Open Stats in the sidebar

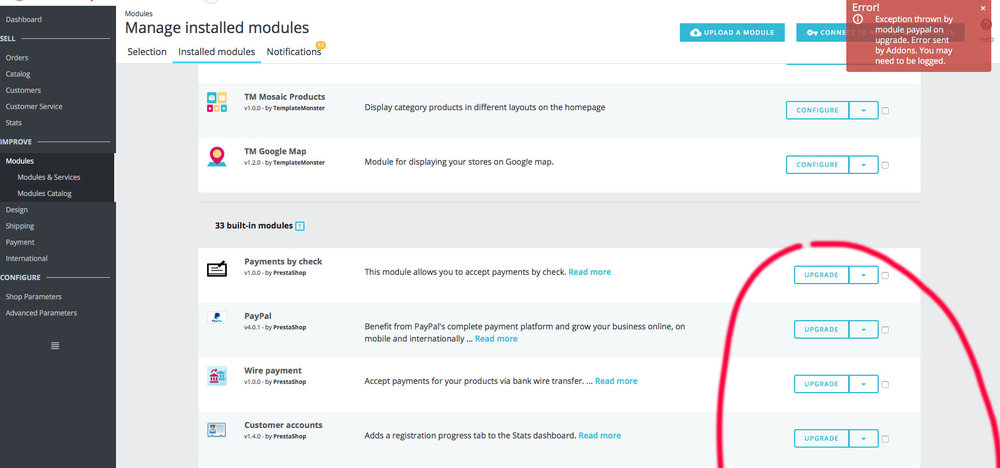point(13,122)
